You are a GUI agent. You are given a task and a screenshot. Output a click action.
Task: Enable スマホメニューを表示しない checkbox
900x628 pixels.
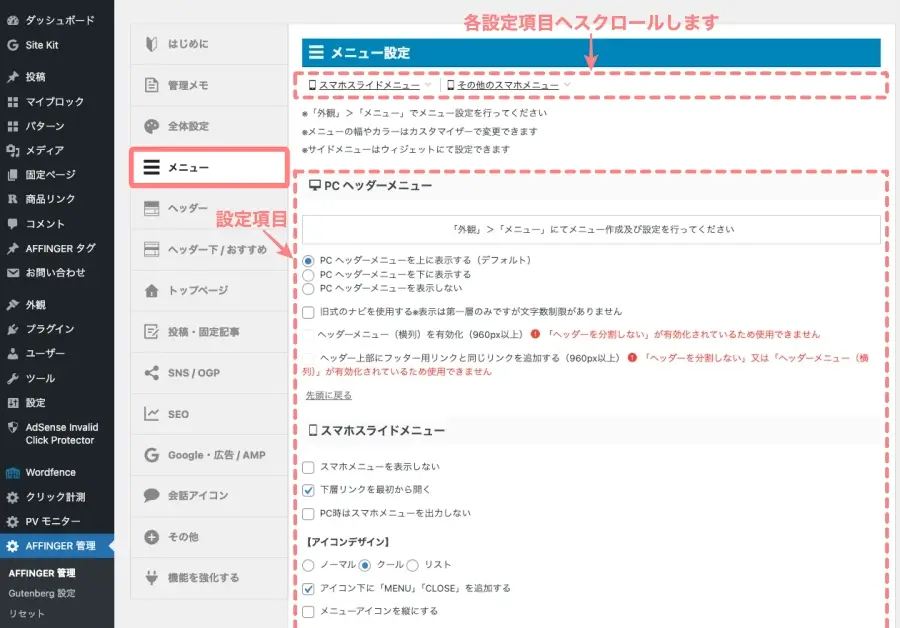point(309,467)
